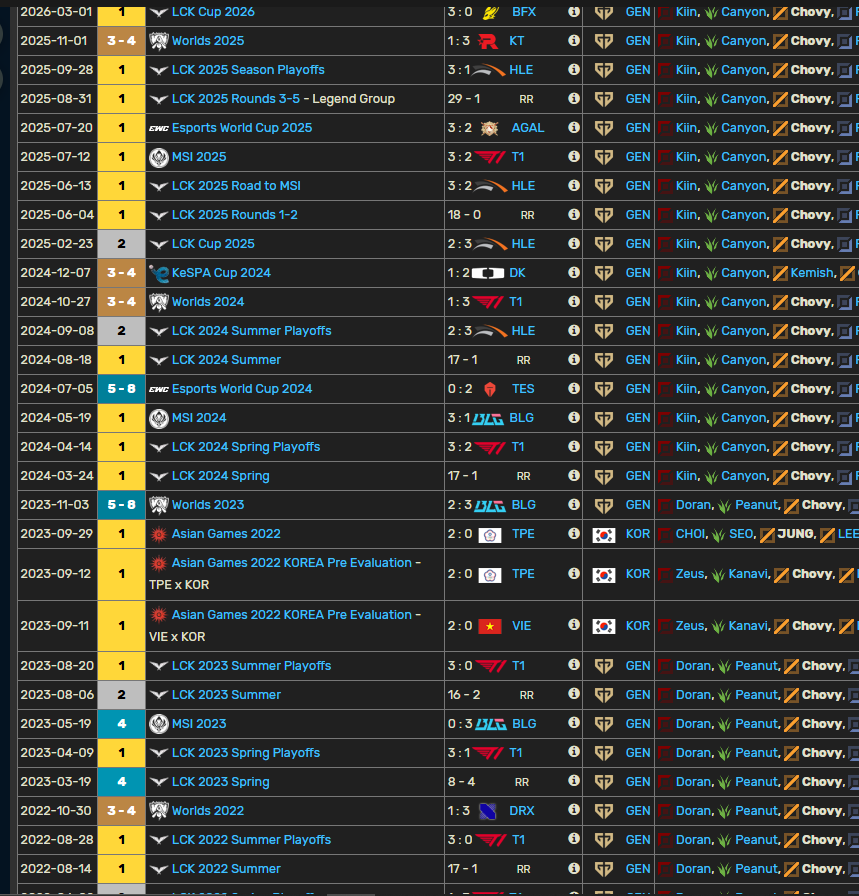Screen dimensions: 859x896
Task: Click the AGAL team logo
Action: [x=489, y=128]
